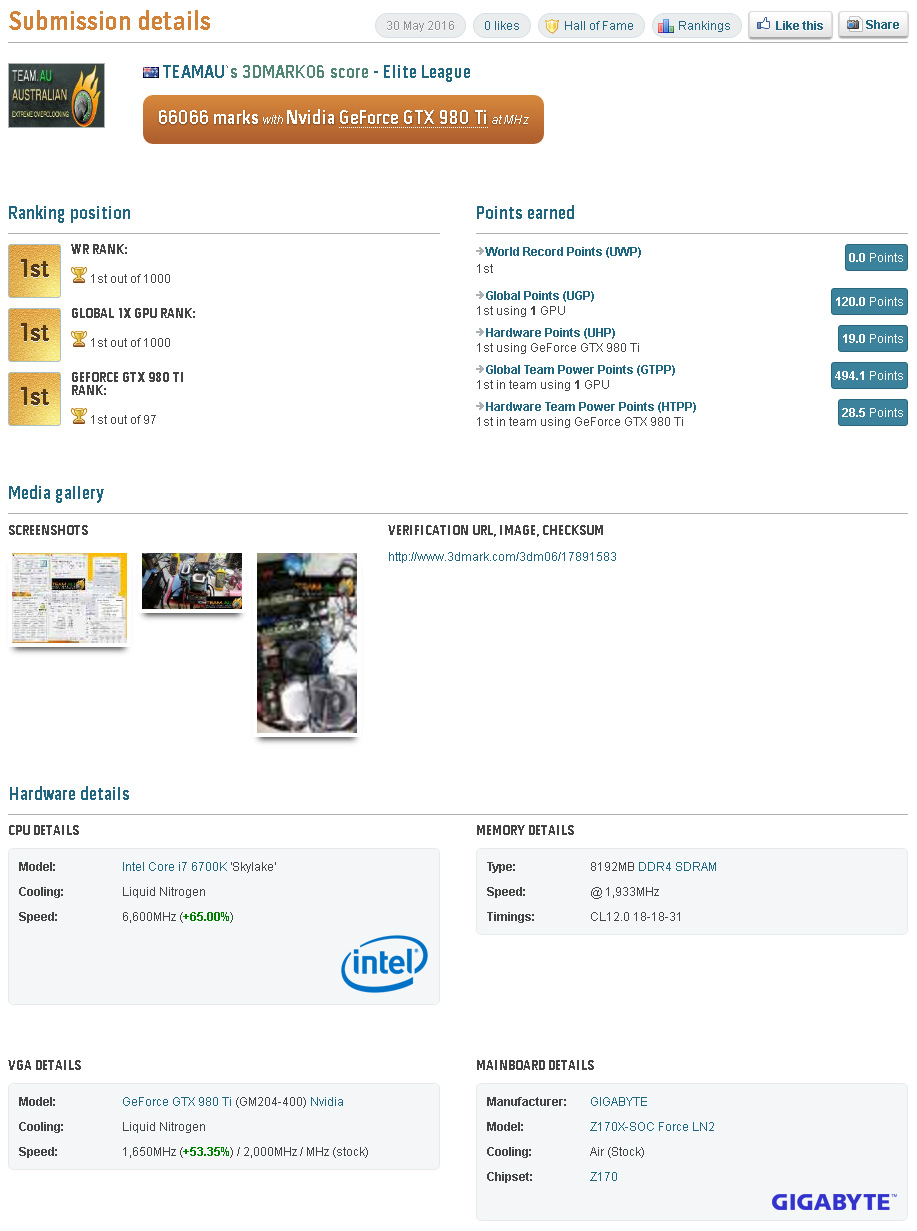This screenshot has height=1231, width=917.
Task: Click the arrow beside World Record Points
Action: pyautogui.click(x=480, y=252)
